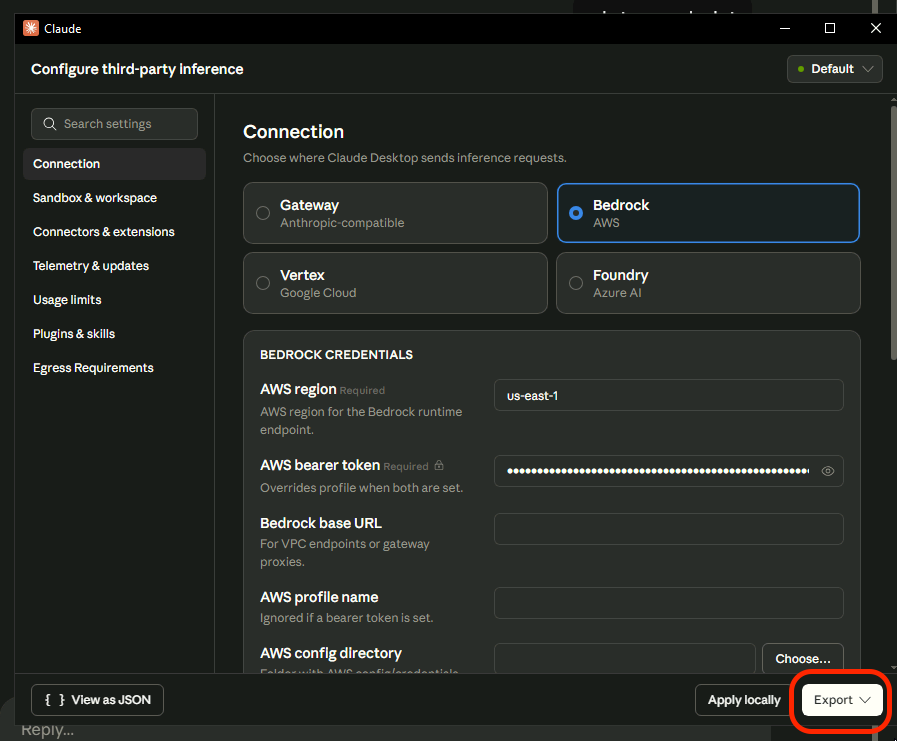
Task: Click 'Overrides profile when both are set.' text
Action: click(x=362, y=488)
